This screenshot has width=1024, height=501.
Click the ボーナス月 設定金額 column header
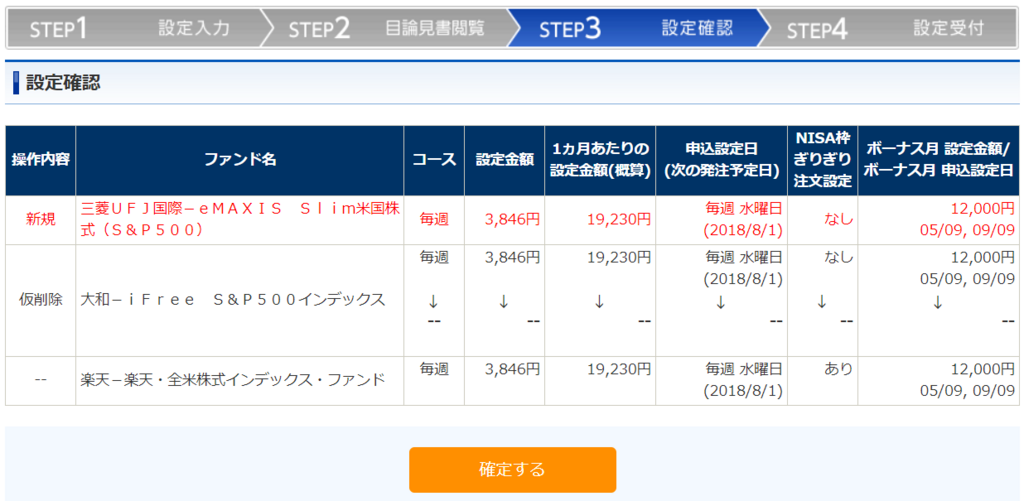[x=939, y=161]
